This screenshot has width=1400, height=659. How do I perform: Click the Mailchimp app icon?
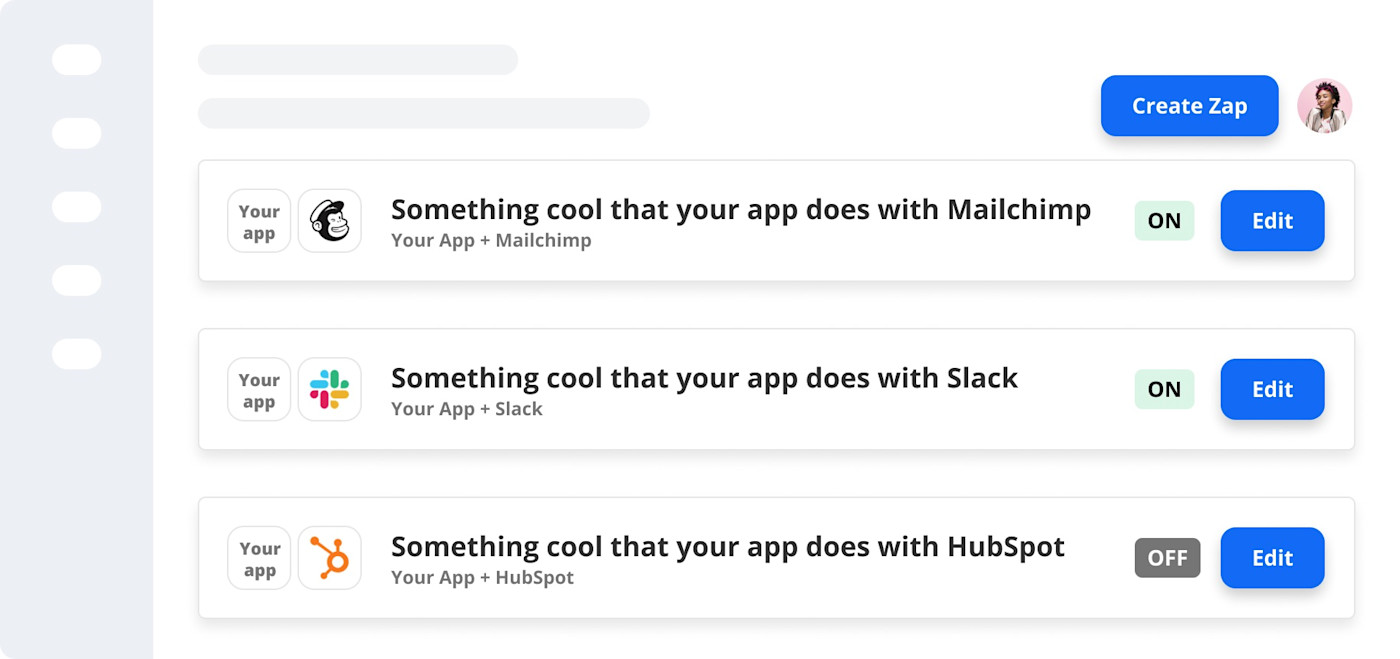pos(329,221)
